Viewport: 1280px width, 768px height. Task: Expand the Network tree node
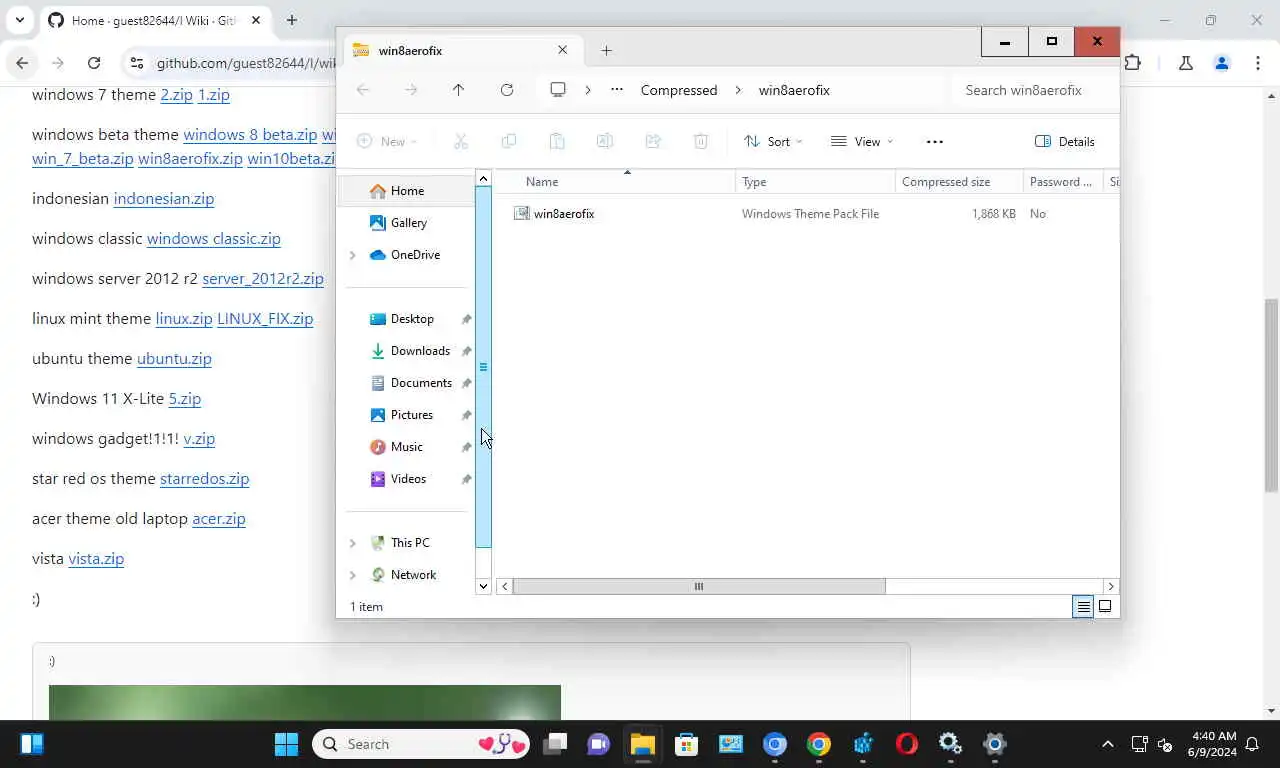(352, 575)
